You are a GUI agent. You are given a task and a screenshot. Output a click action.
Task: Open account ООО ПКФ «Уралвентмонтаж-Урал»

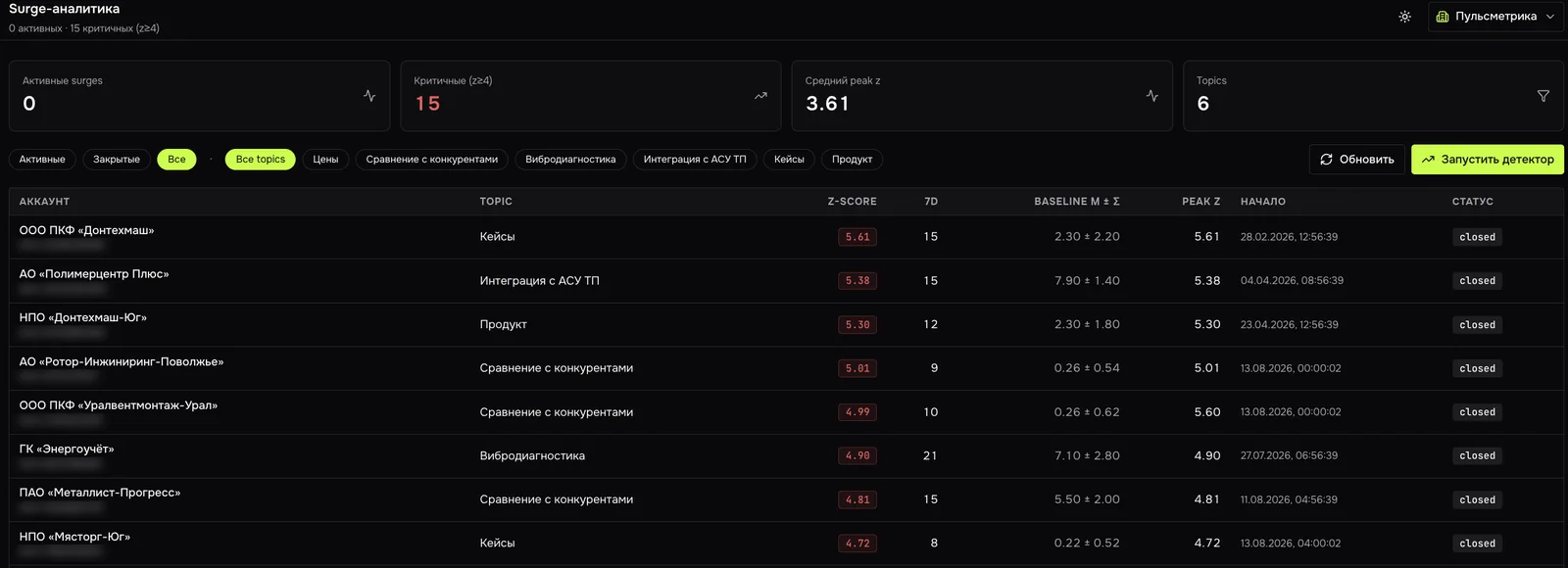click(x=119, y=405)
